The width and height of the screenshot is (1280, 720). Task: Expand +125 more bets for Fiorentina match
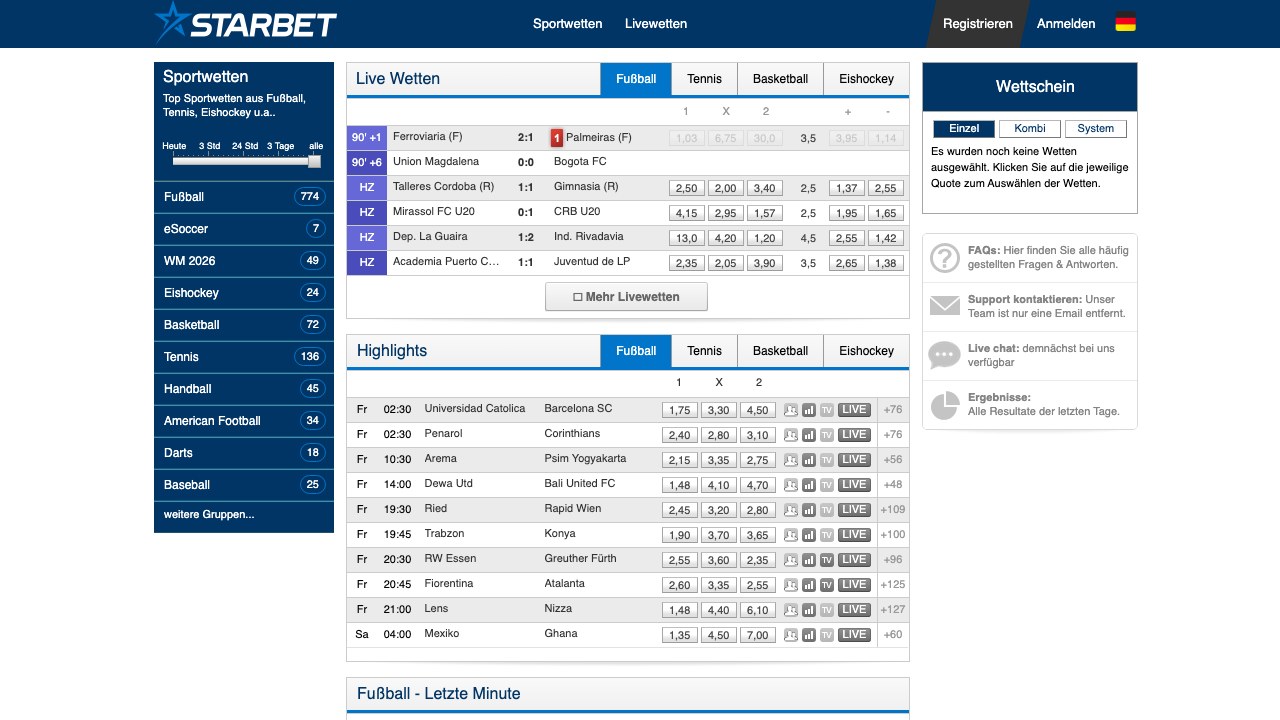pyautogui.click(x=893, y=585)
